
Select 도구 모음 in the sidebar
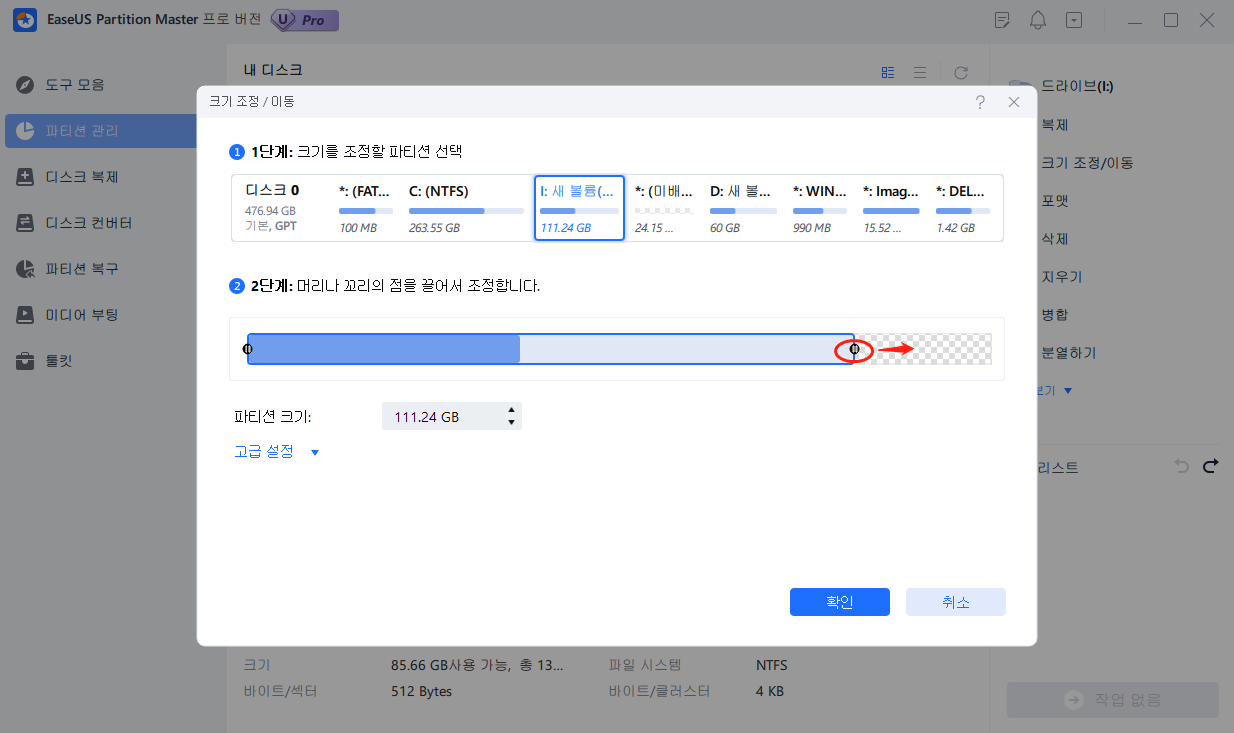pos(75,85)
